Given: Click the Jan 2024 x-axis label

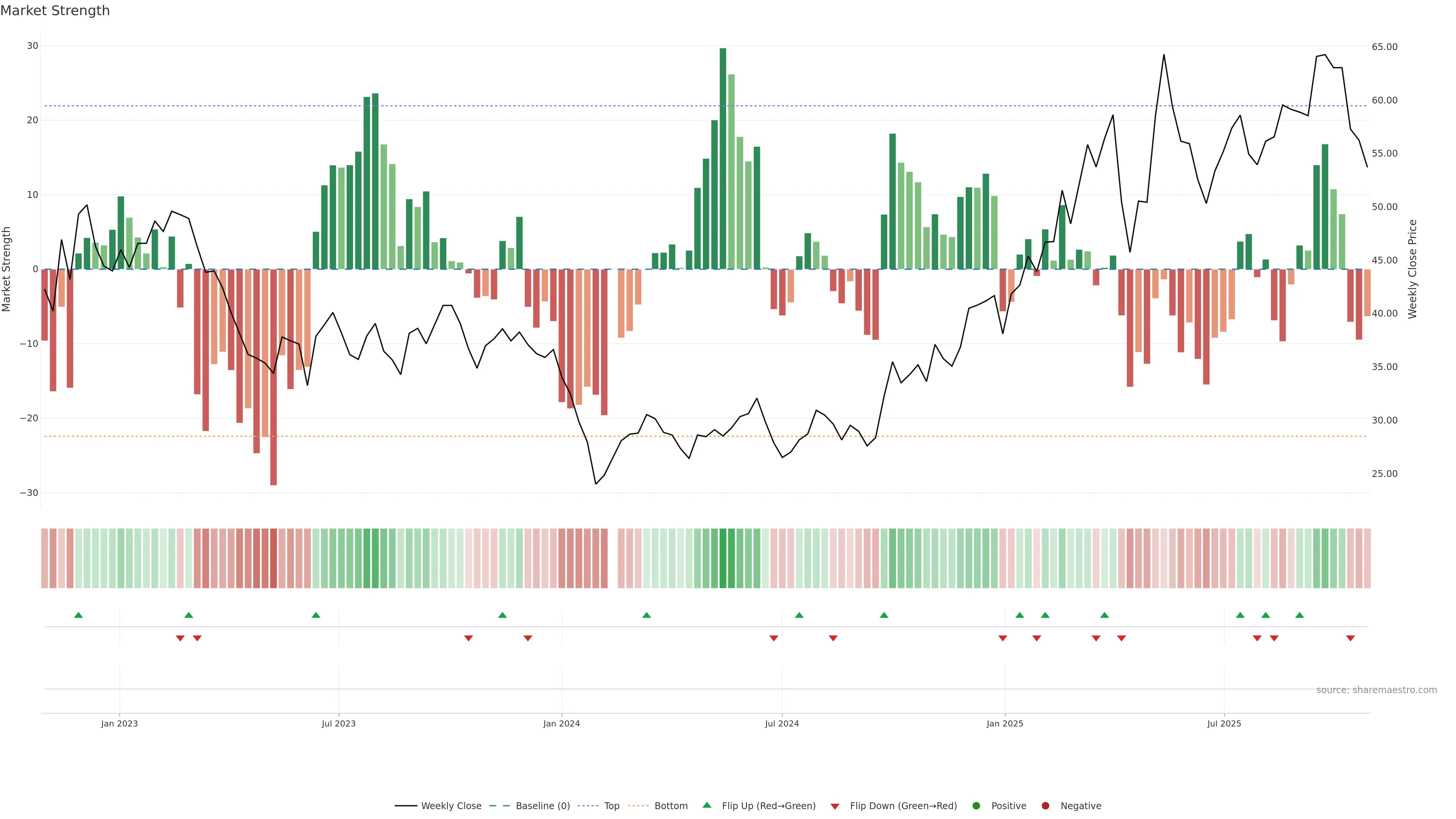Looking at the screenshot, I should 561,723.
